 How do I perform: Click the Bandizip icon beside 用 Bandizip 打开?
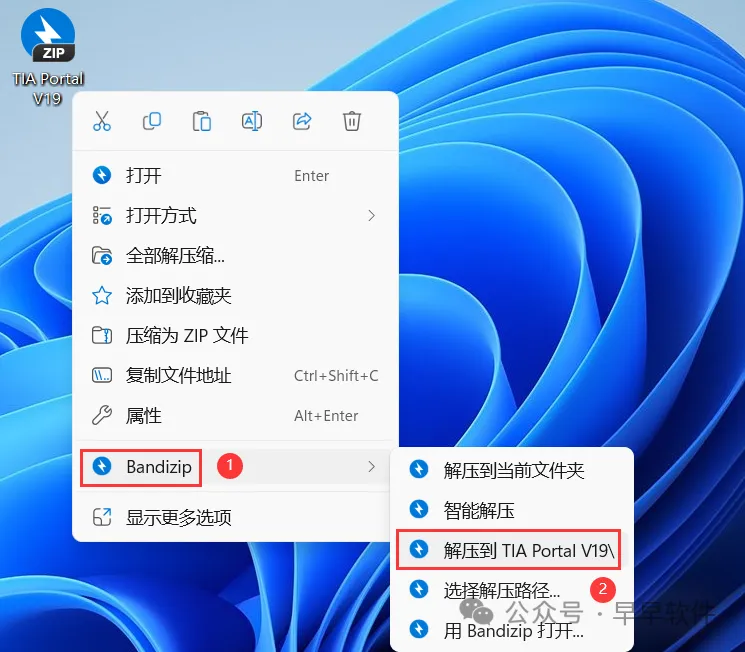(419, 629)
